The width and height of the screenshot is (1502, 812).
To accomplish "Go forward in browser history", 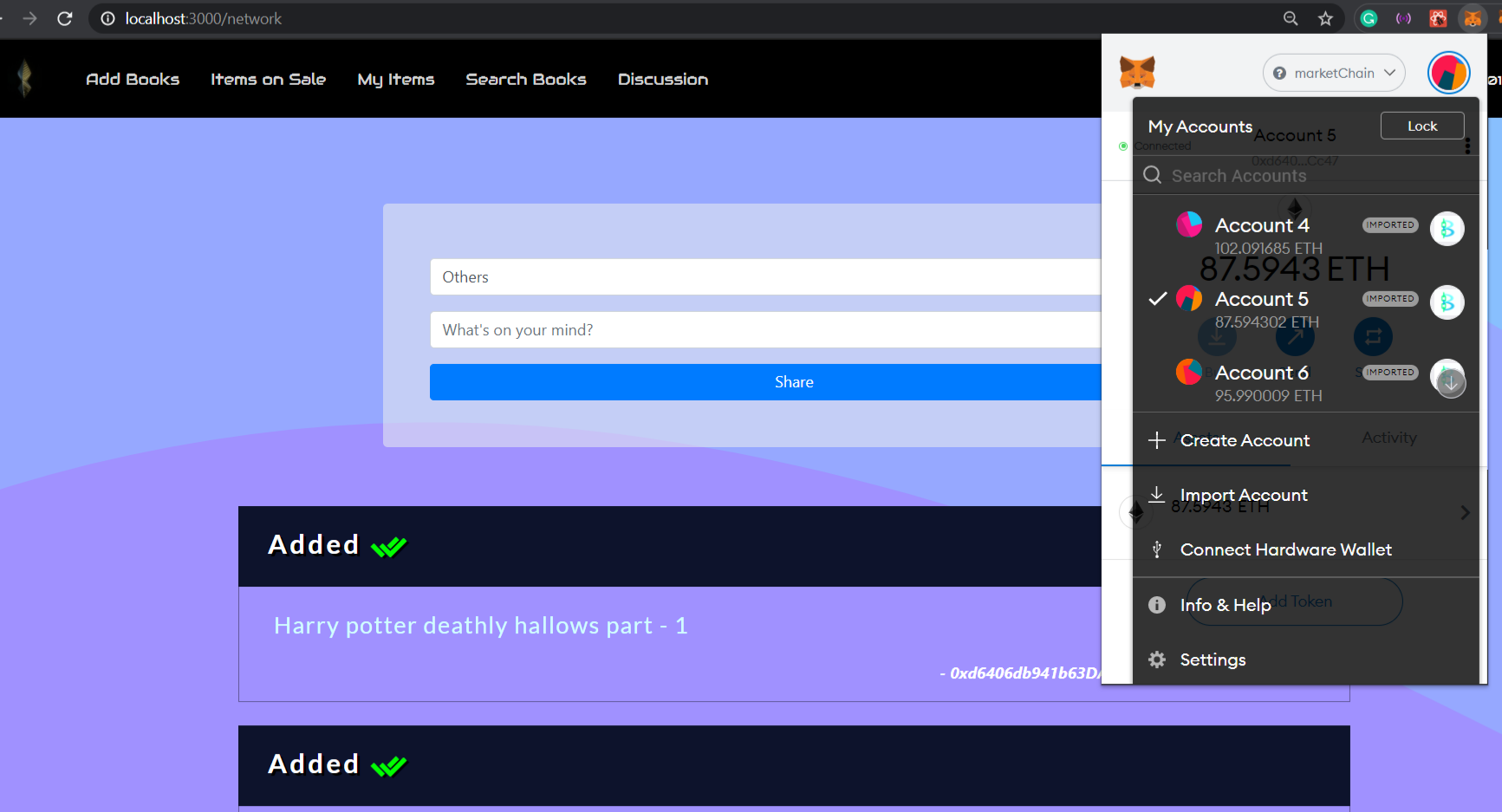I will (x=29, y=18).
